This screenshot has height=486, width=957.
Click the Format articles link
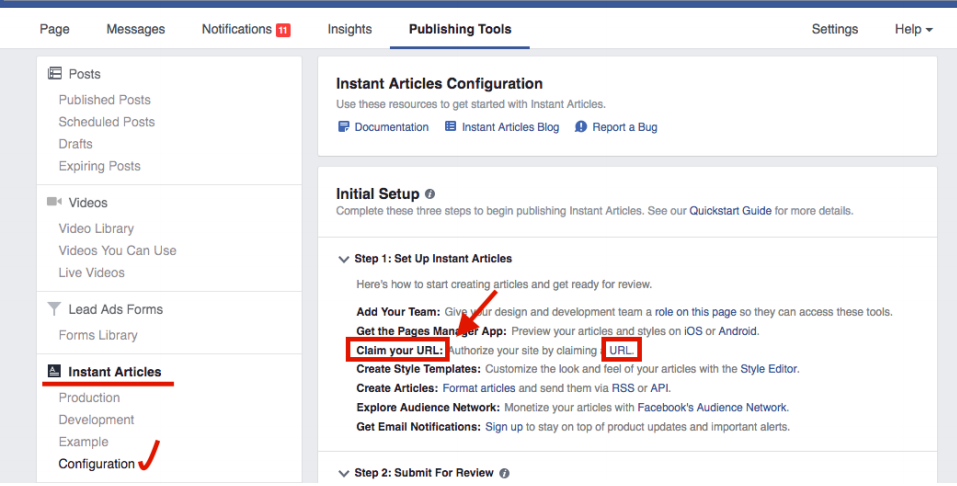pyautogui.click(x=479, y=388)
